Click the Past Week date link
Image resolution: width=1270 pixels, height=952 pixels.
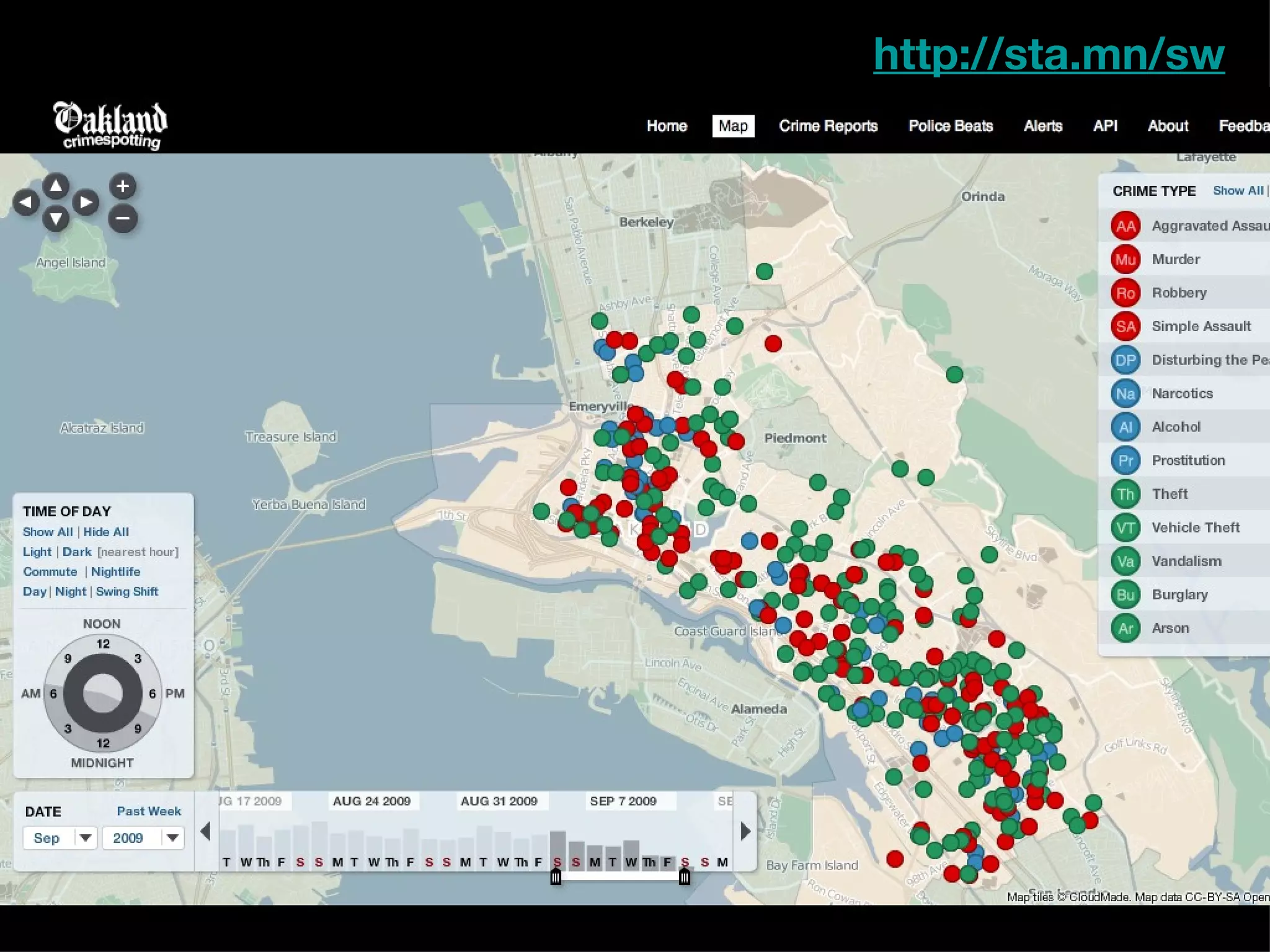pyautogui.click(x=149, y=811)
